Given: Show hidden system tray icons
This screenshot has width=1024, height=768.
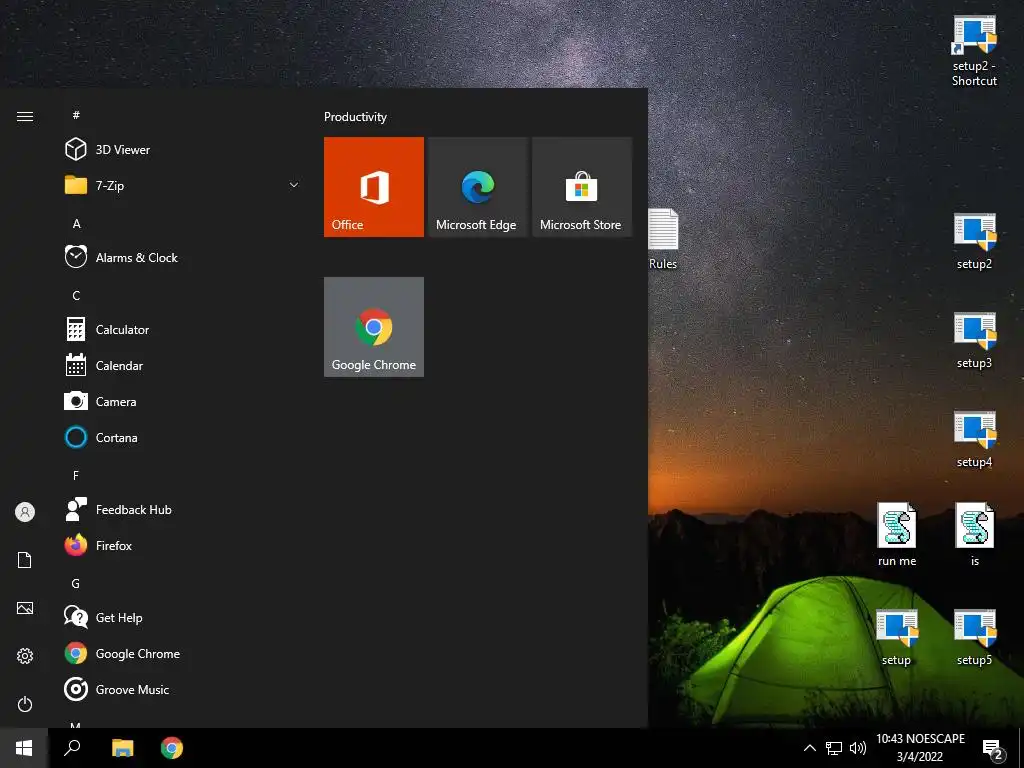Looking at the screenshot, I should click(x=809, y=748).
